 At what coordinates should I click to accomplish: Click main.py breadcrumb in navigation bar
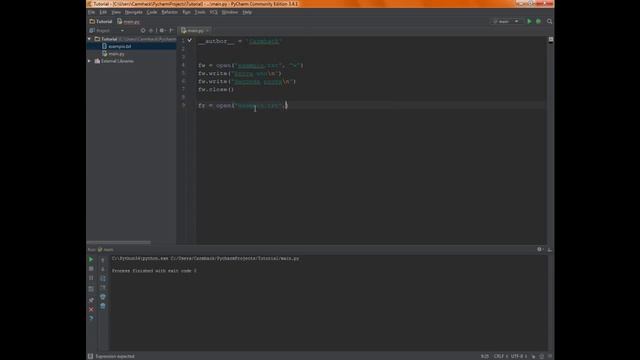tap(128, 21)
